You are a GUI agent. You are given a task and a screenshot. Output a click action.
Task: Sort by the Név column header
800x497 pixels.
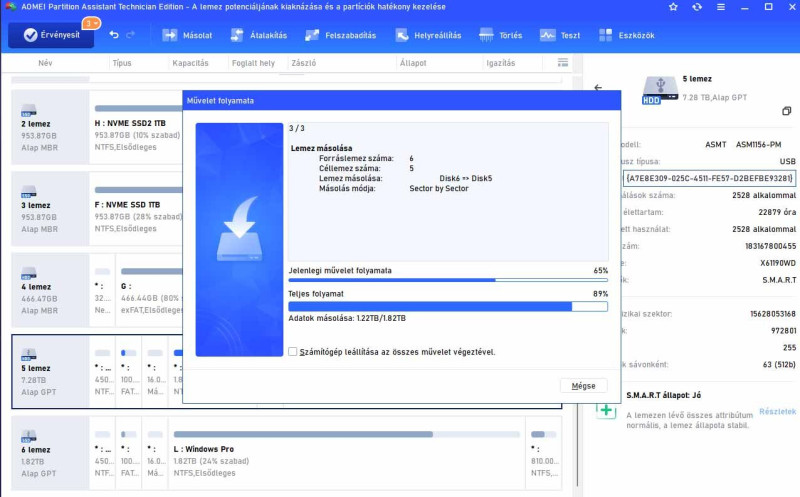tap(45, 63)
